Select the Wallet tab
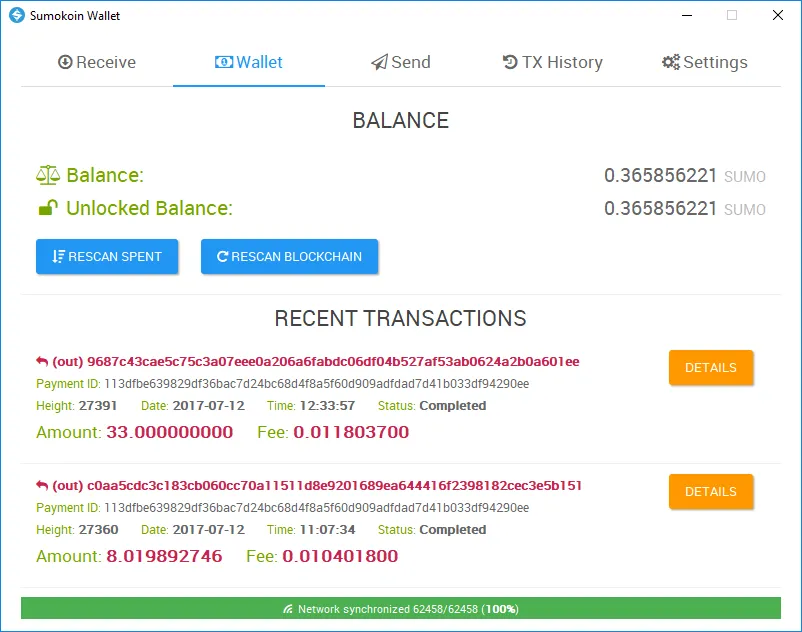This screenshot has width=802, height=632. [x=249, y=62]
